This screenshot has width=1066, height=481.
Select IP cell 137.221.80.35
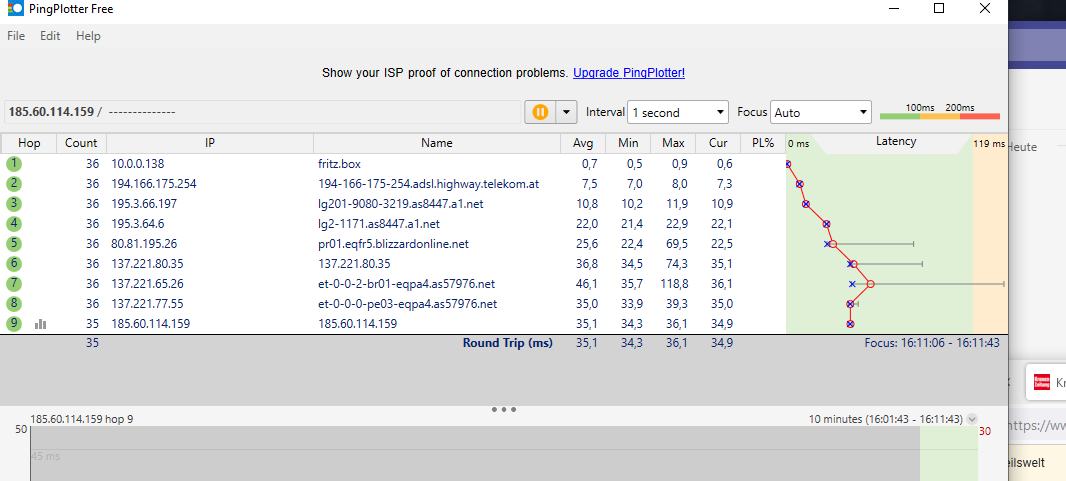pyautogui.click(x=148, y=264)
